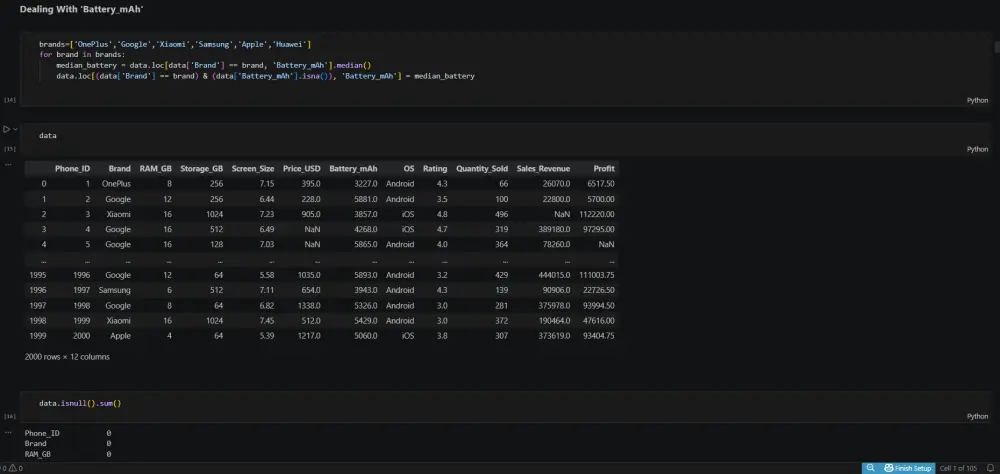The width and height of the screenshot is (1000, 474).
Task: Click the execution count [14] label
Action: [10, 100]
